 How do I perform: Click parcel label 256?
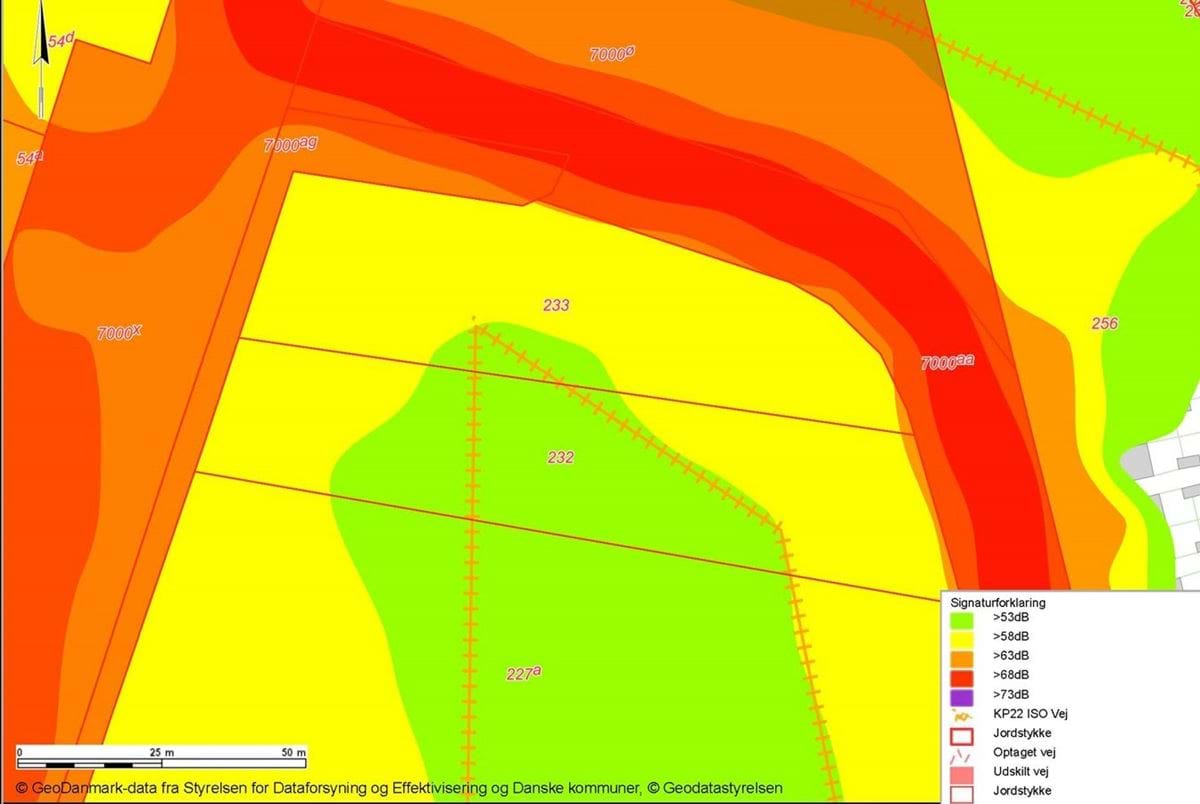(1104, 323)
